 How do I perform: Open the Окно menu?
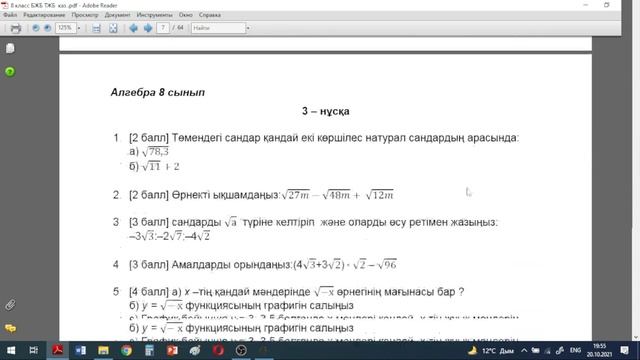(185, 15)
